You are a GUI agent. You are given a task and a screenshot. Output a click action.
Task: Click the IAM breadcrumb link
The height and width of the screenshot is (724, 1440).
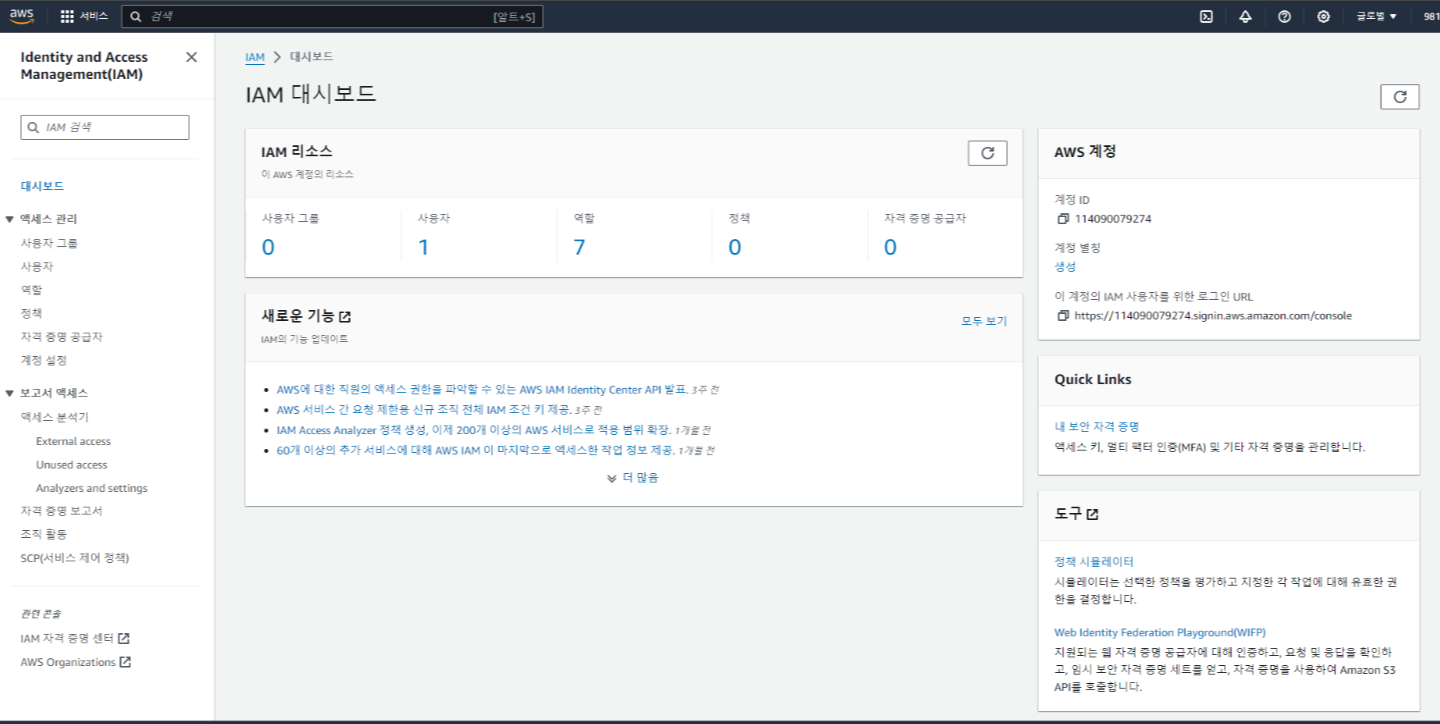pos(255,57)
